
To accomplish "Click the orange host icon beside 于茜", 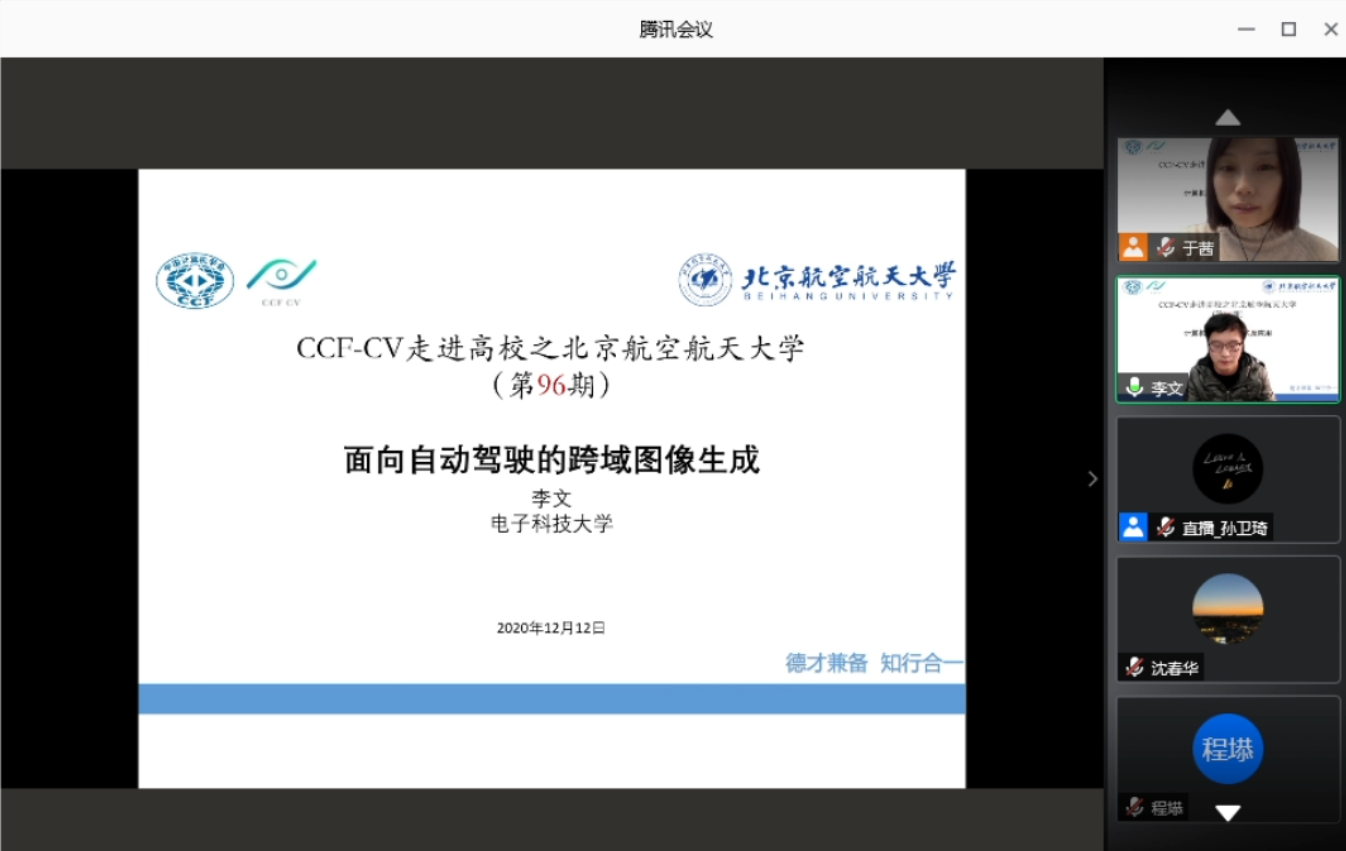I will 1133,247.
